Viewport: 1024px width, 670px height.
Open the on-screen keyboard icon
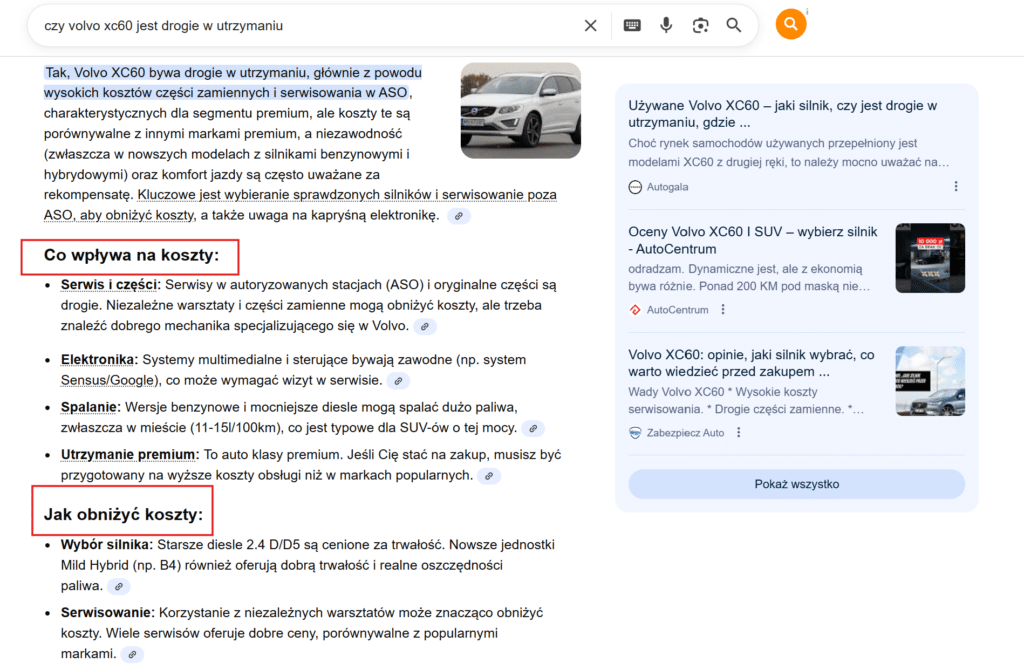click(631, 24)
